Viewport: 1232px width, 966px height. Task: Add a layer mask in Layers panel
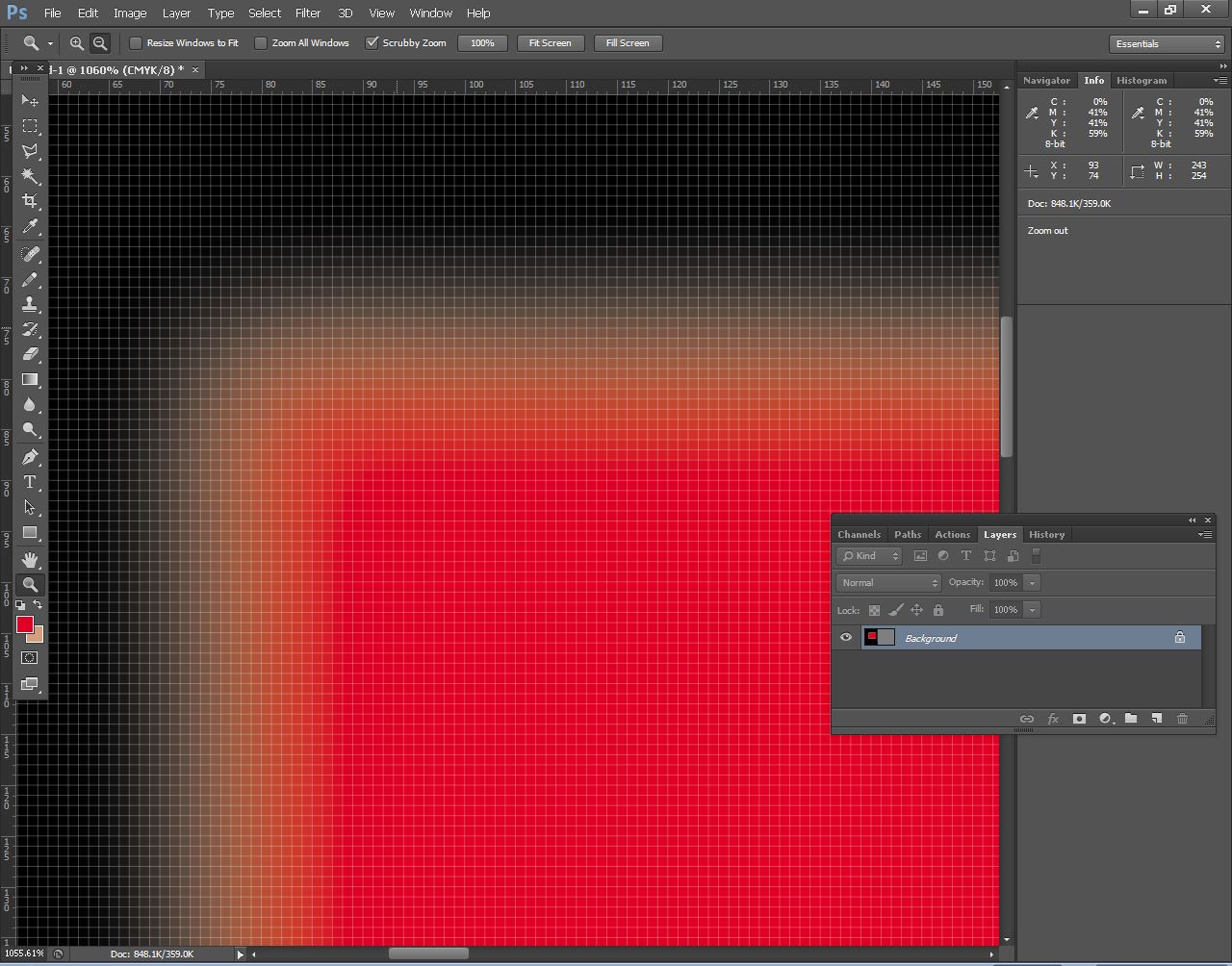point(1079,719)
